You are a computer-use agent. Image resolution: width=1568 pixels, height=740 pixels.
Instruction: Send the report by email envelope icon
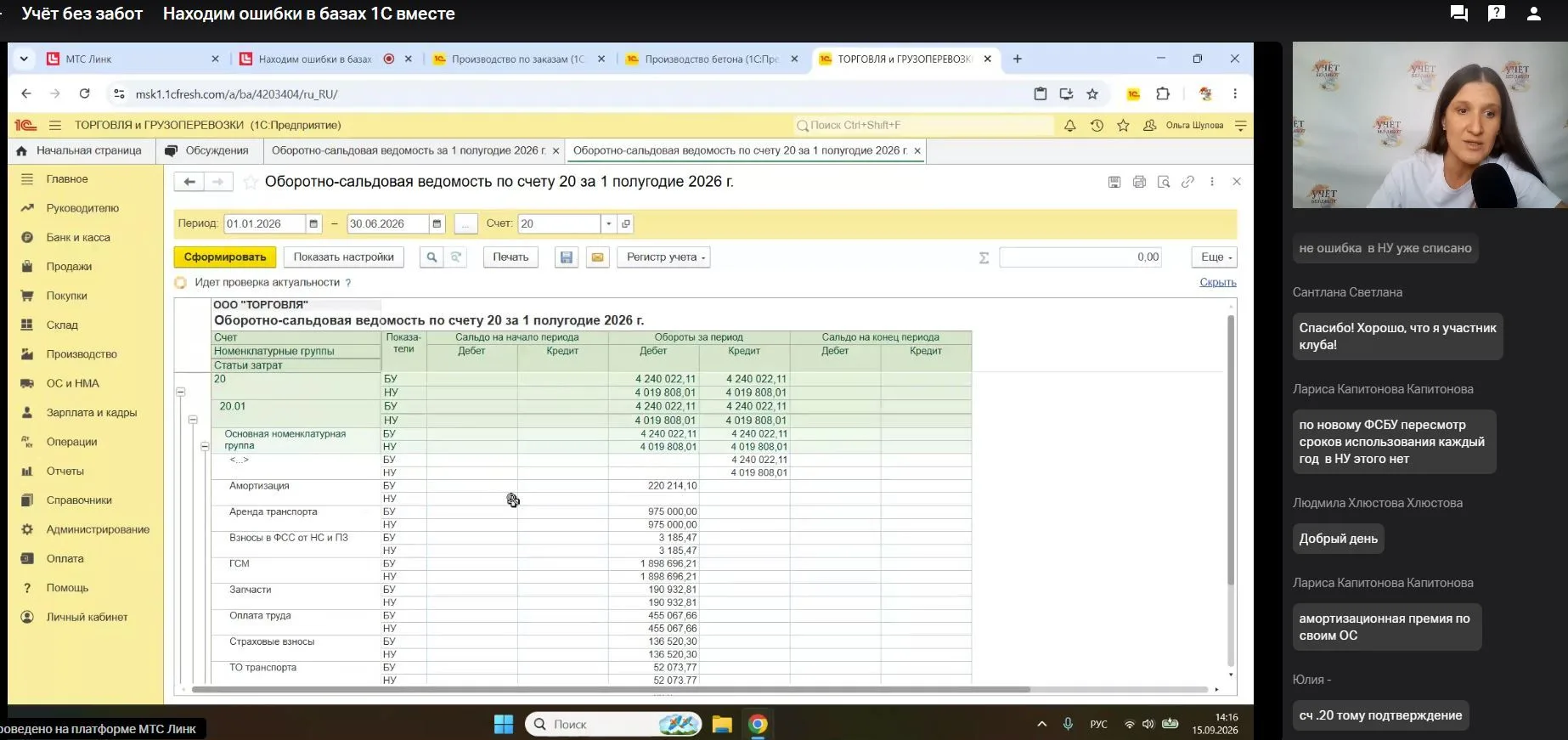pos(598,257)
